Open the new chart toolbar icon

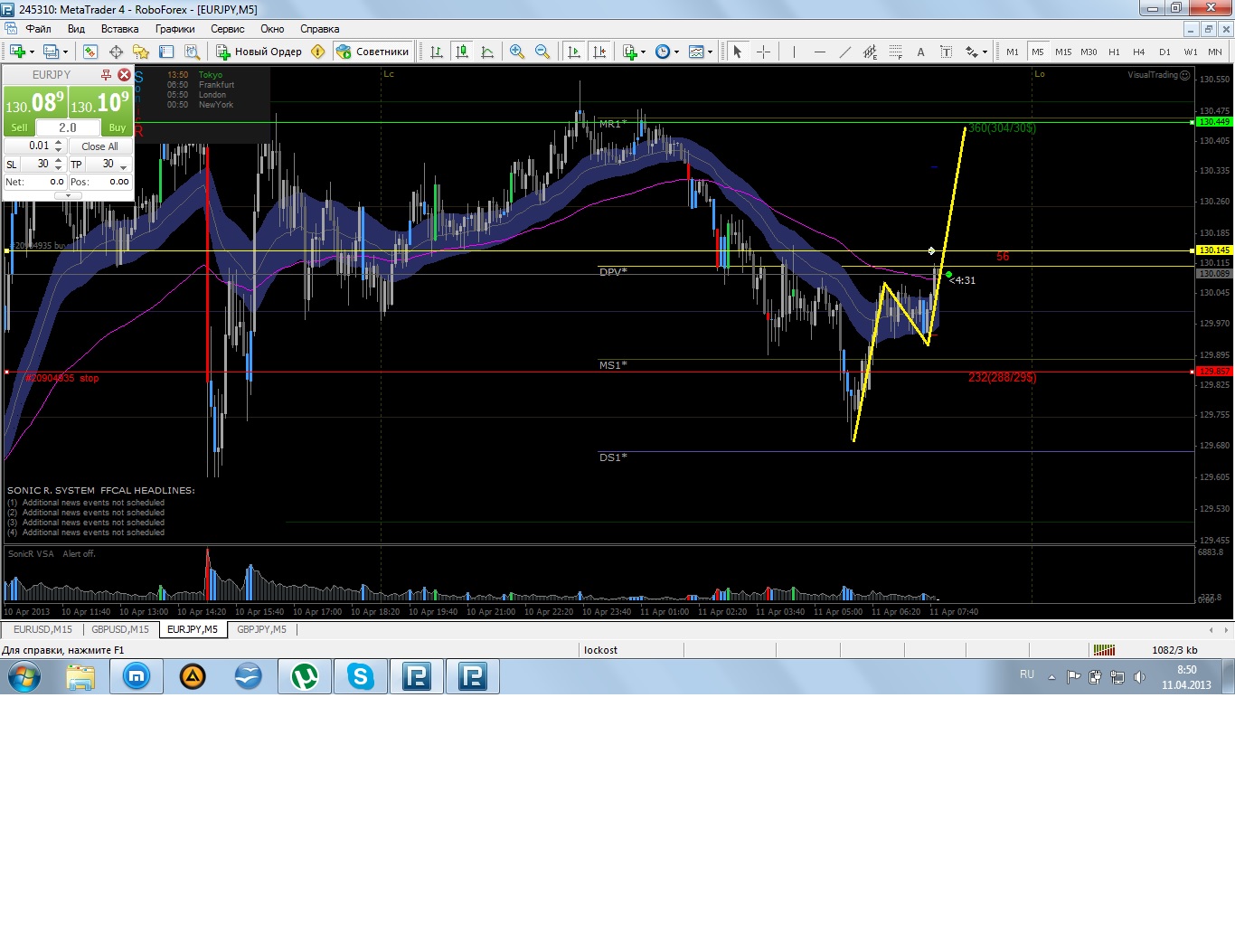tap(17, 52)
